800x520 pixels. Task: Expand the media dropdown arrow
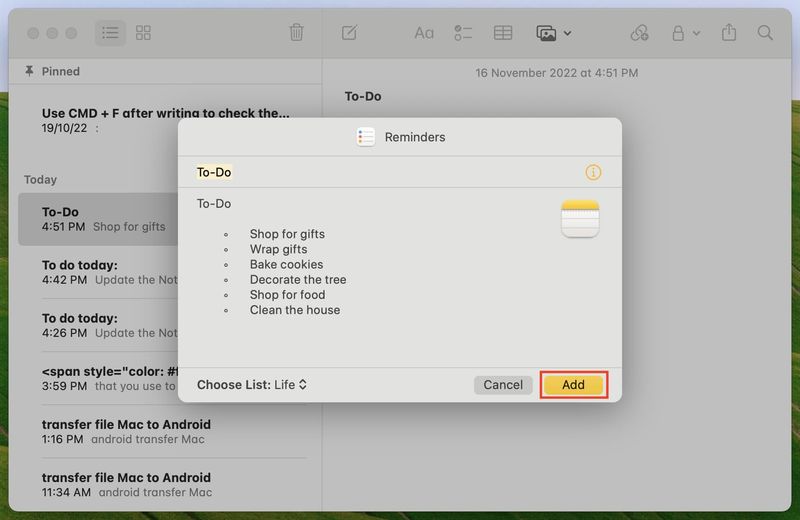(567, 34)
